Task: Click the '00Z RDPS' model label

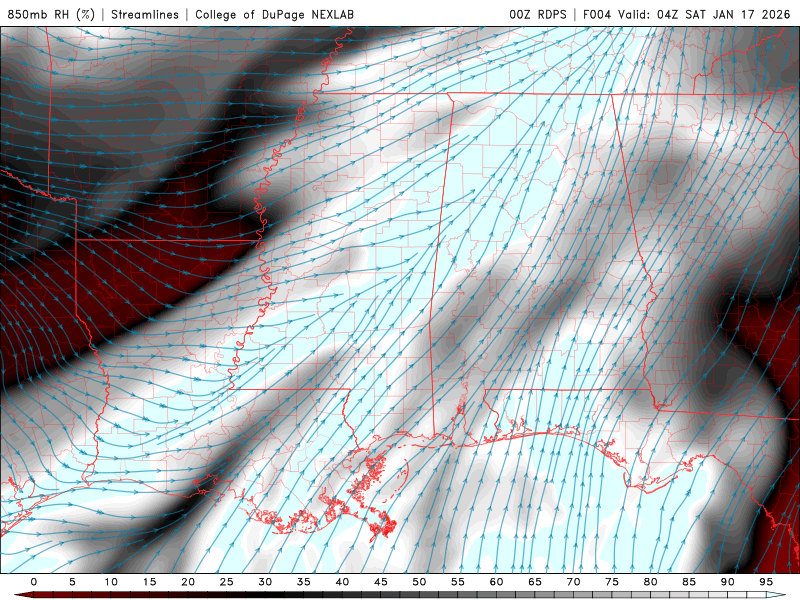Action: point(538,14)
